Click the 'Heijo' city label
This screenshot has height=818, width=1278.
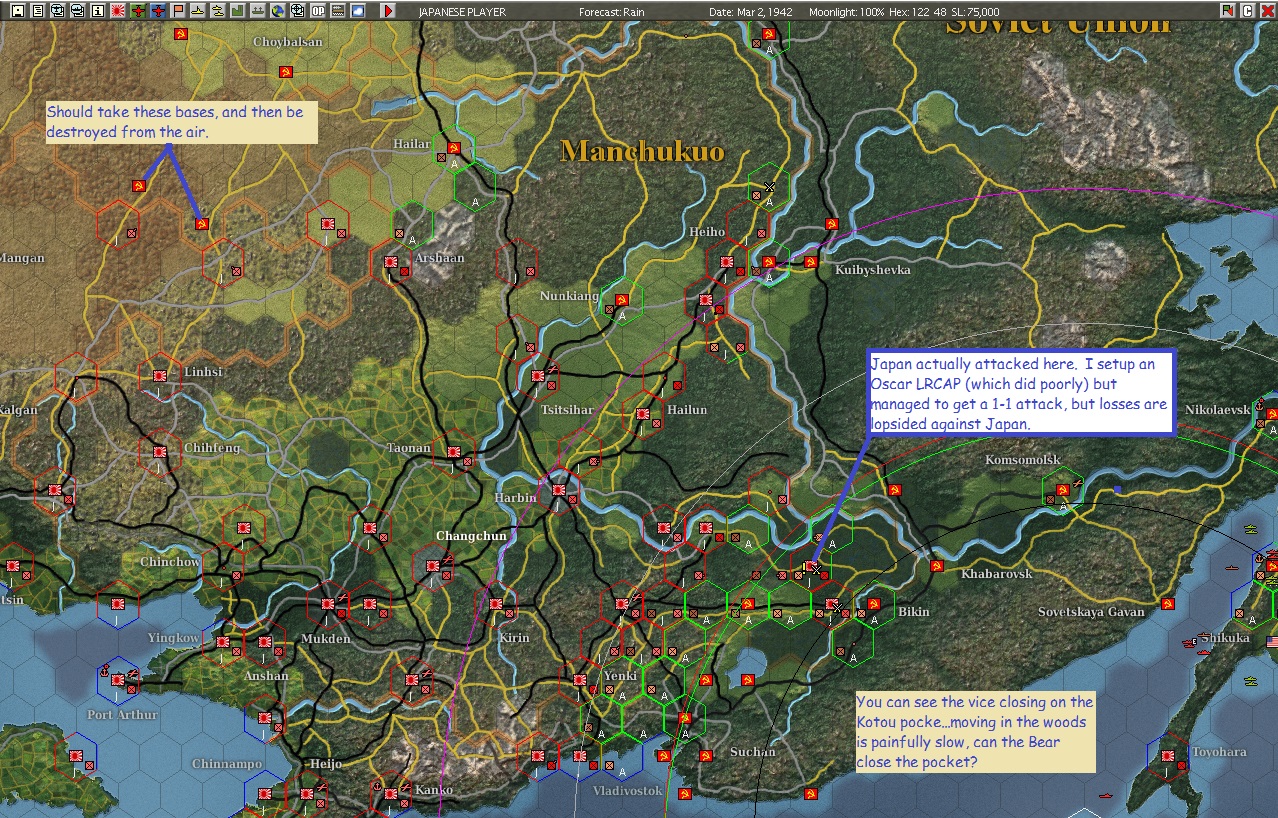click(x=325, y=764)
